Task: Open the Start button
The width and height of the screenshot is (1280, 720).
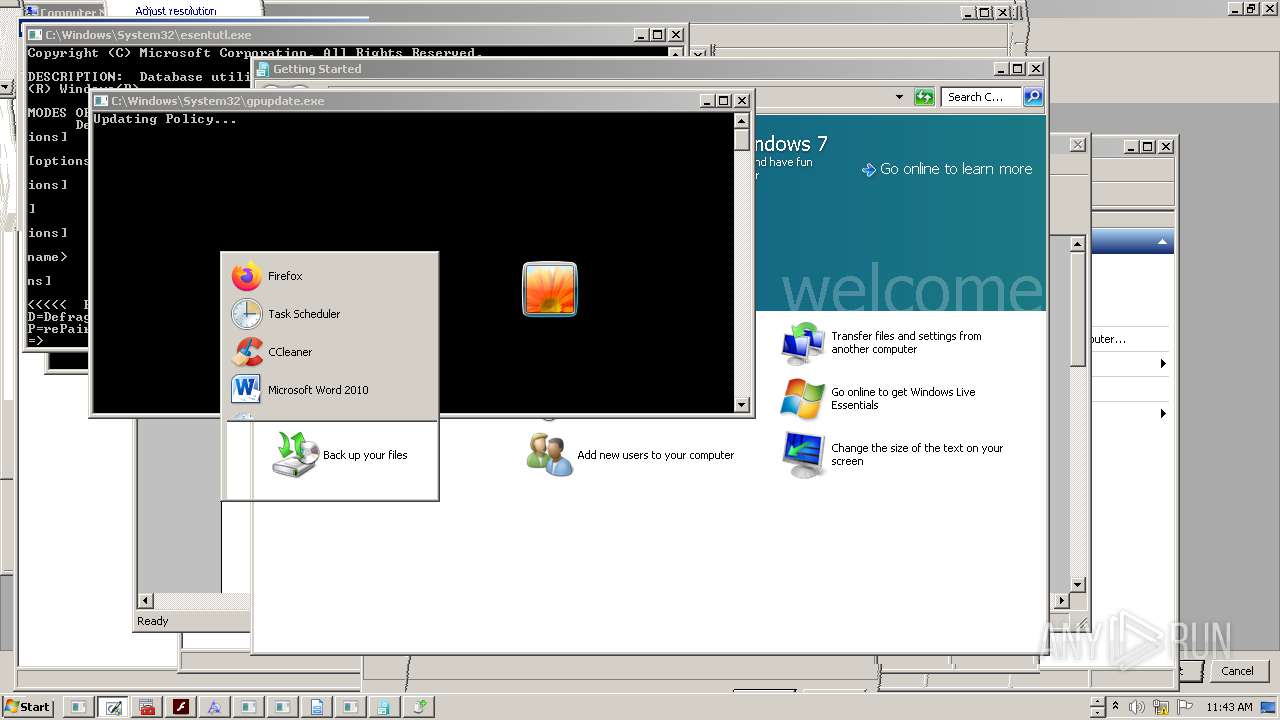Action: coord(28,706)
